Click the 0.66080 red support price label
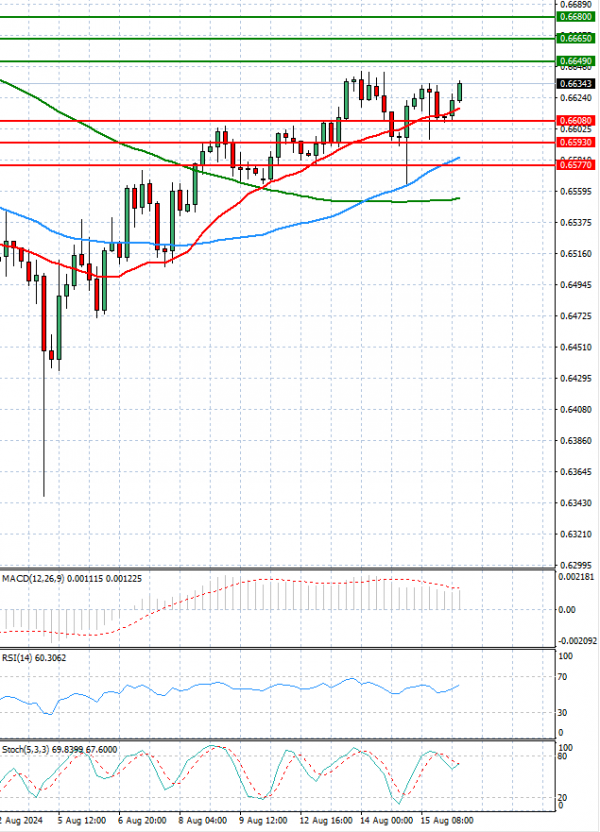The height and width of the screenshot is (832, 600). [576, 120]
